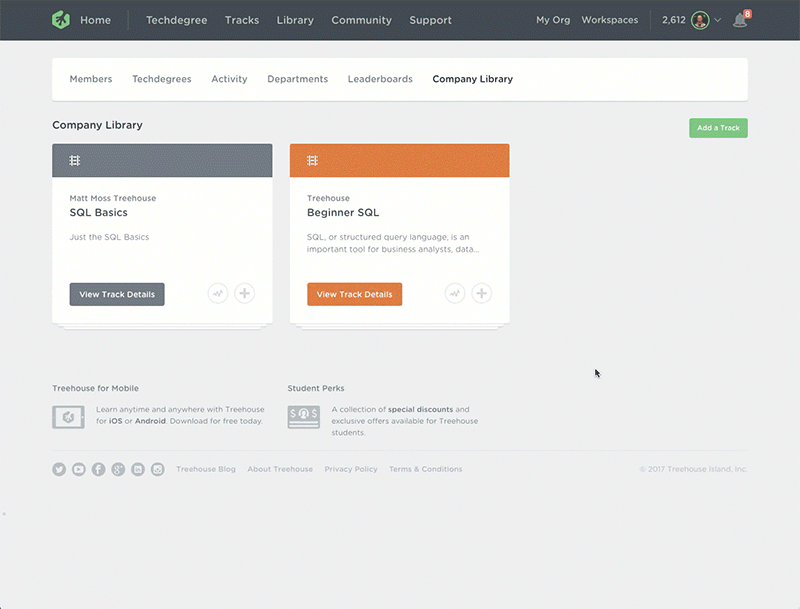View Track Details for Beginner SQL
The height and width of the screenshot is (609, 800).
pos(355,294)
